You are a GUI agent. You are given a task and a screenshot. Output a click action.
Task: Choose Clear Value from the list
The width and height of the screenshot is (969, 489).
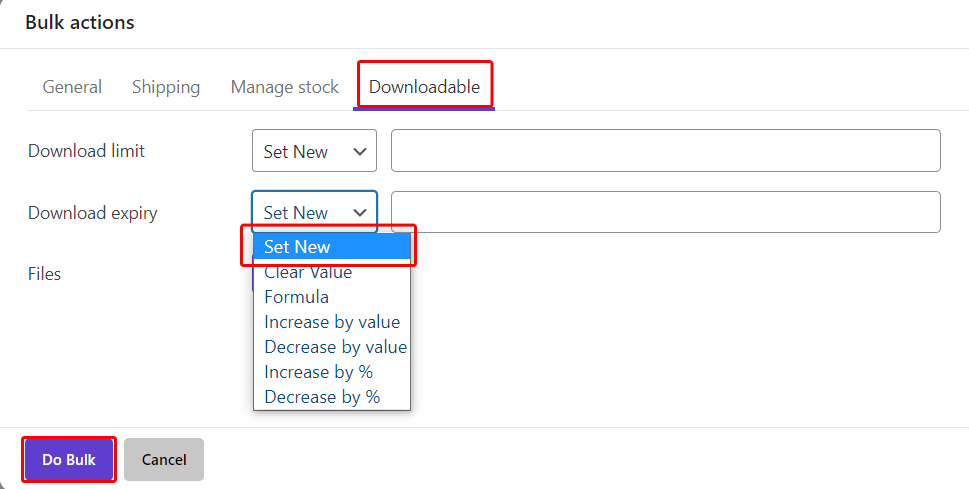(x=308, y=272)
